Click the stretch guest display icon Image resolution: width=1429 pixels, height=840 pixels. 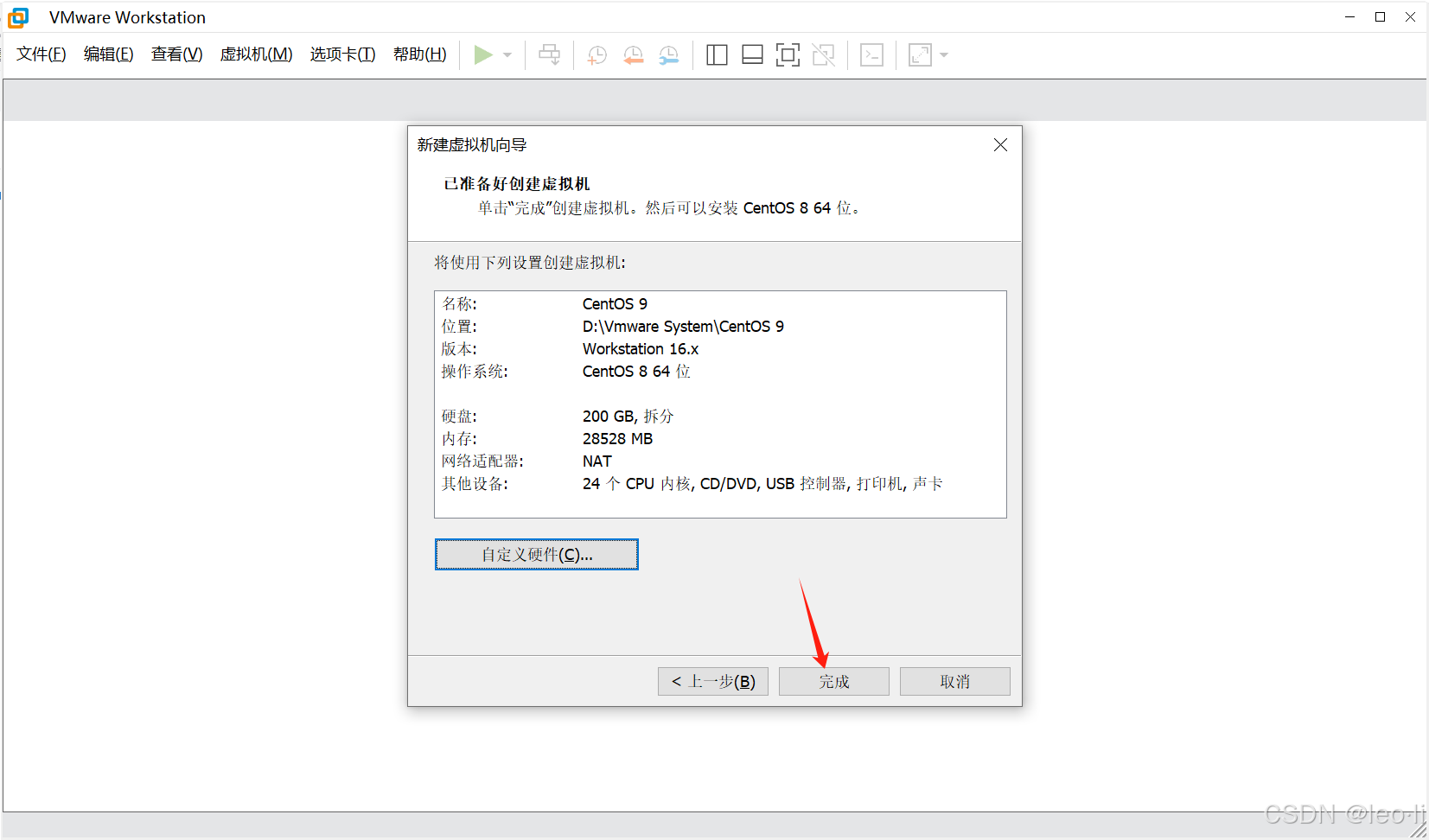pyautogui.click(x=920, y=55)
